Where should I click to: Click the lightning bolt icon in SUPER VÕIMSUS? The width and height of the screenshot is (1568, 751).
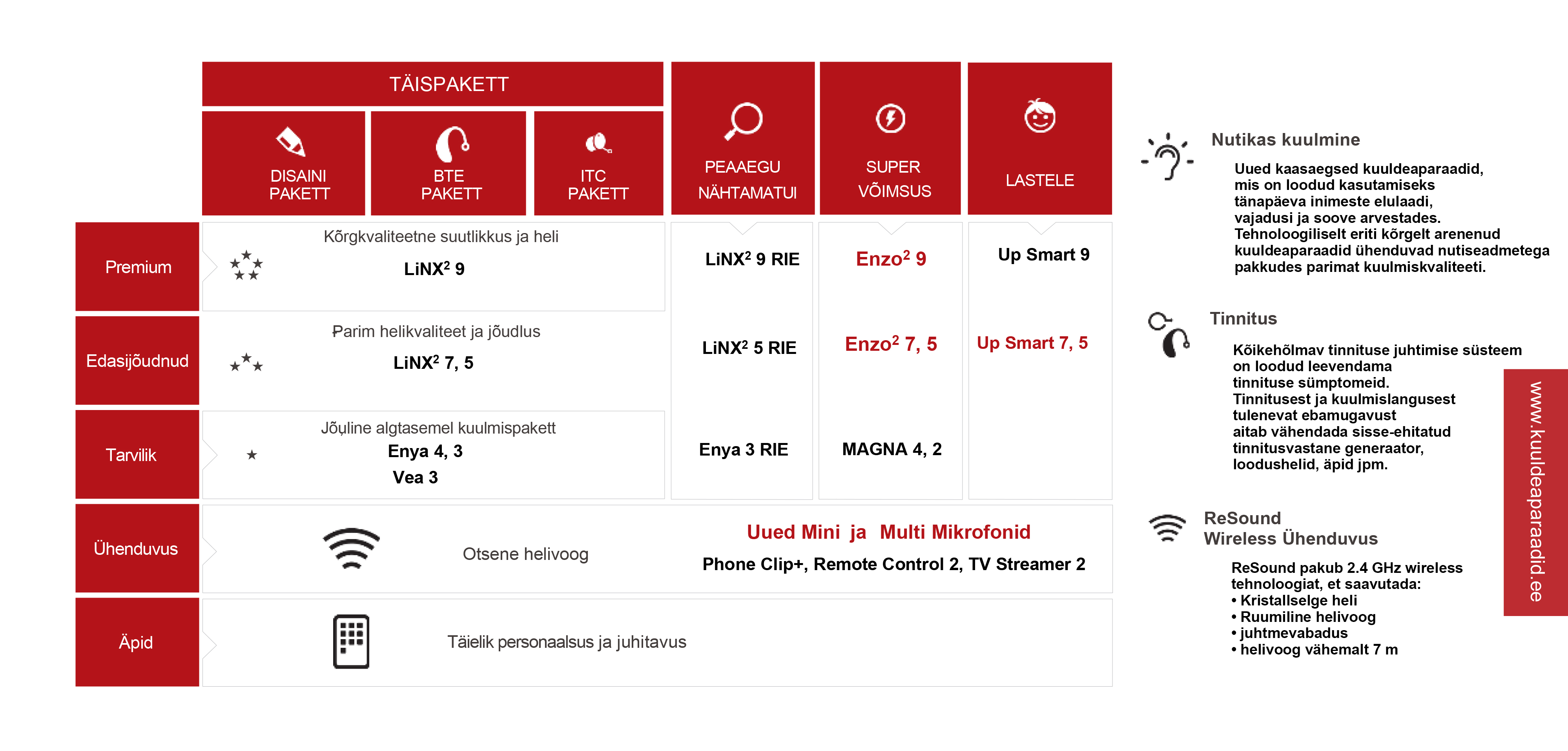[890, 118]
